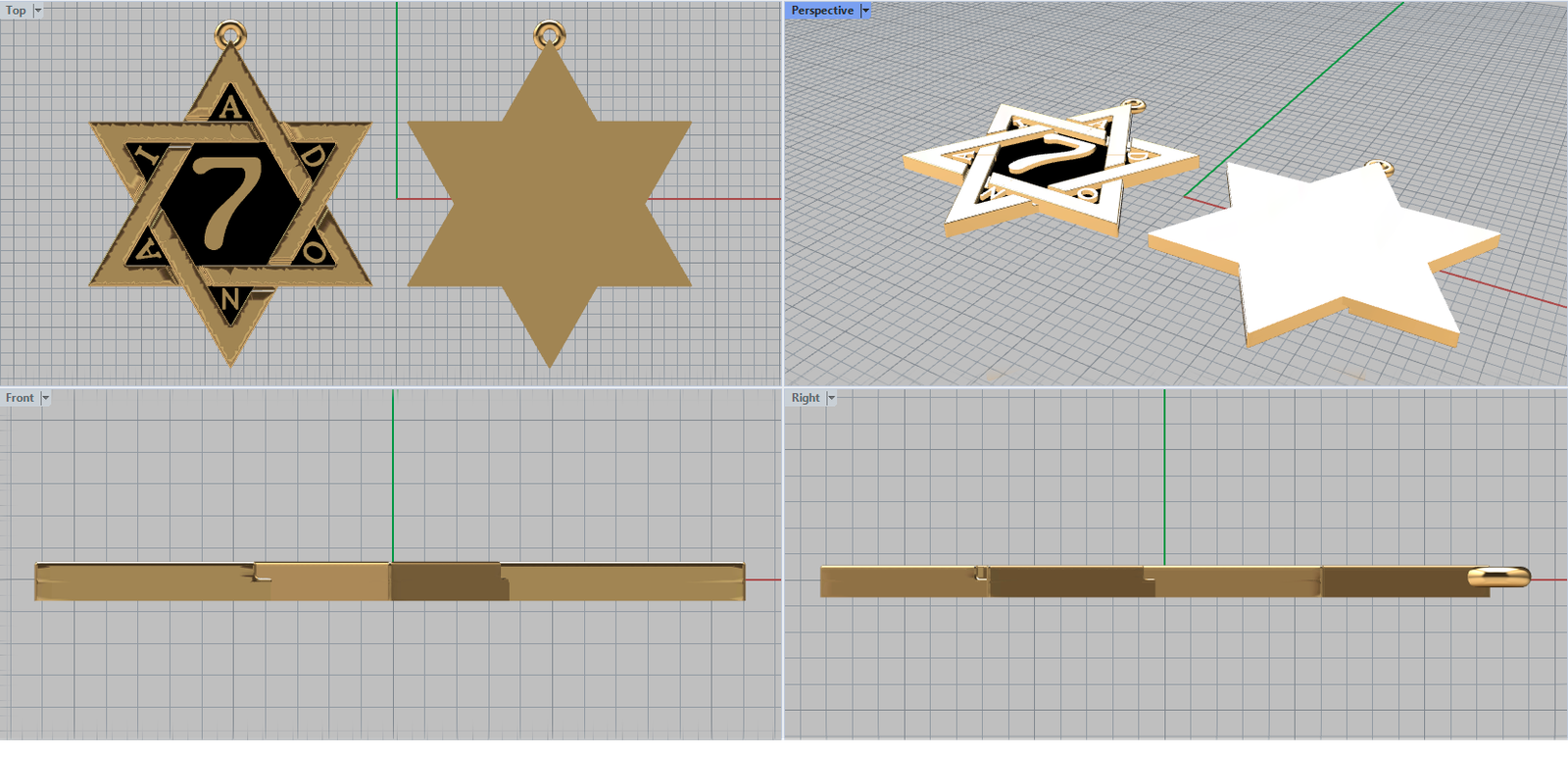Select the white plain star in Perspective view
1568x757 pixels.
(x=1323, y=254)
